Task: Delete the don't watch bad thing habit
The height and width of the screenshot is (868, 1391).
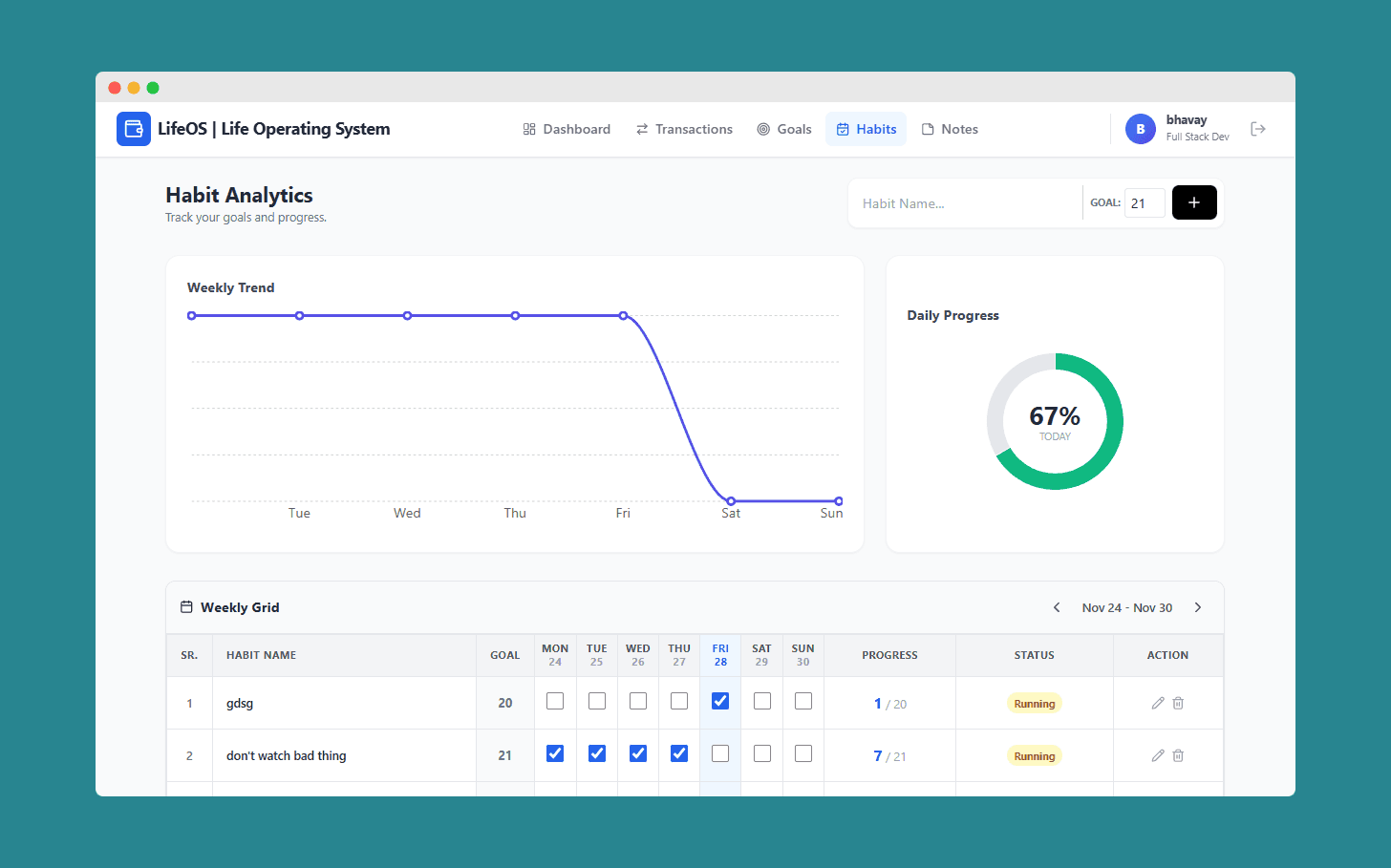Action: point(1178,755)
